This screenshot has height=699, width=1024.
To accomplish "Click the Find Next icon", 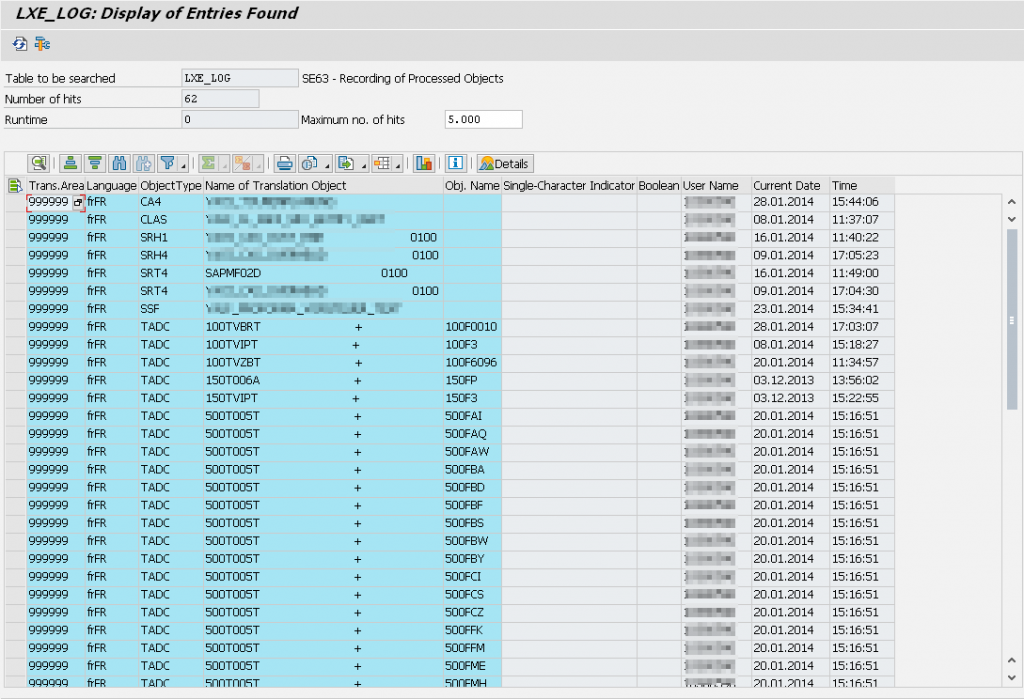I will click(142, 163).
